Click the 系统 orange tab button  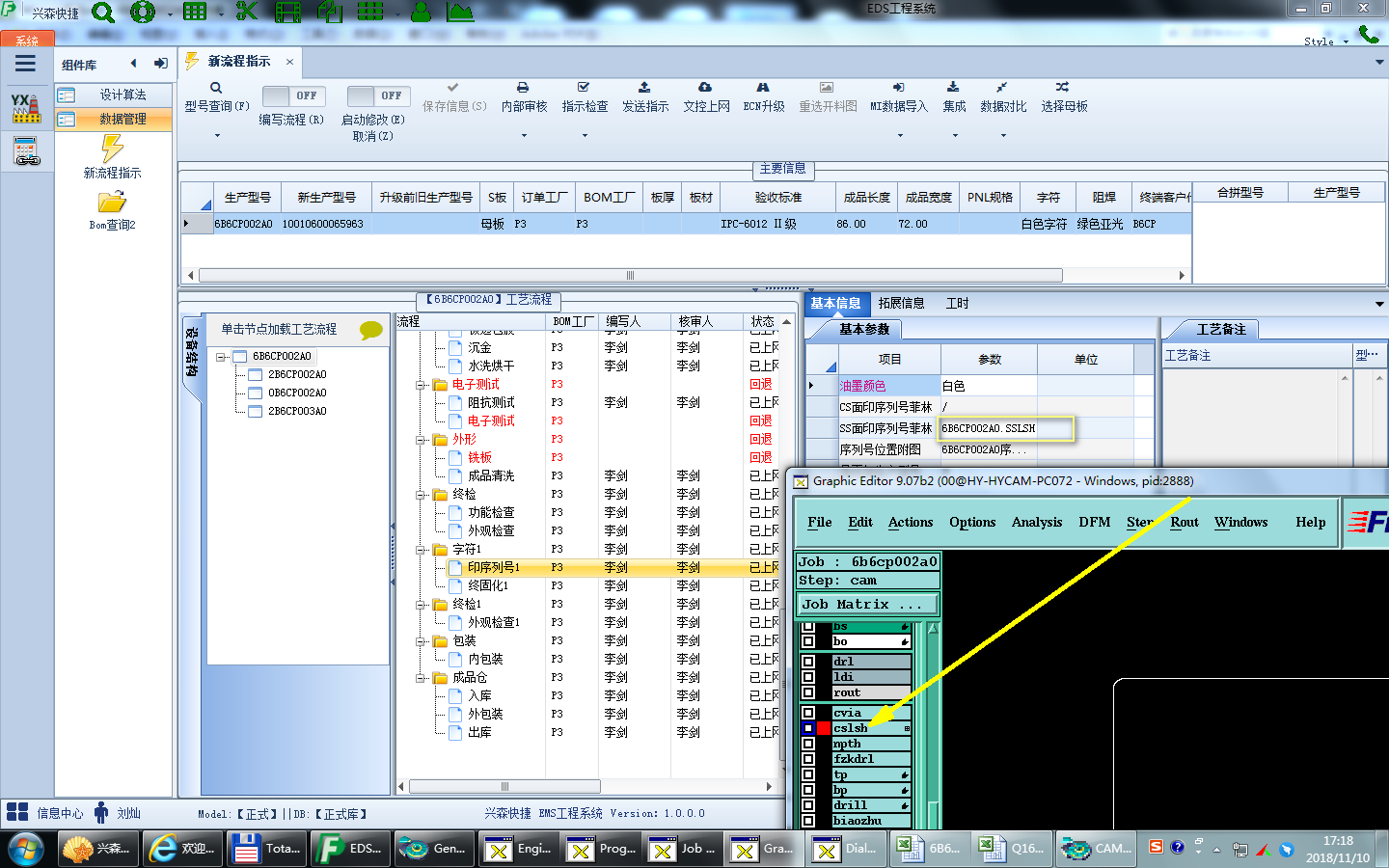[x=27, y=40]
